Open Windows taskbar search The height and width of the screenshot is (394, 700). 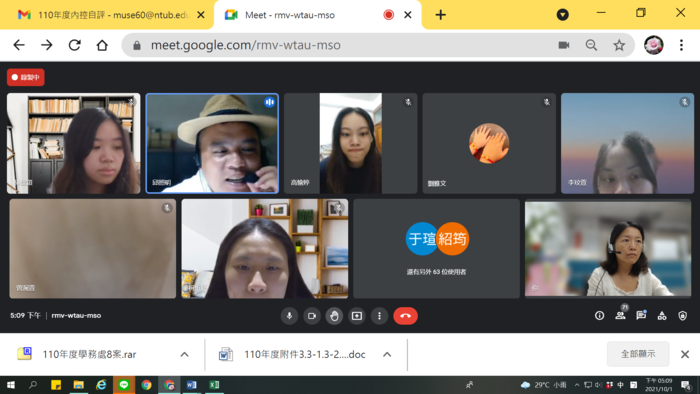[x=33, y=385]
